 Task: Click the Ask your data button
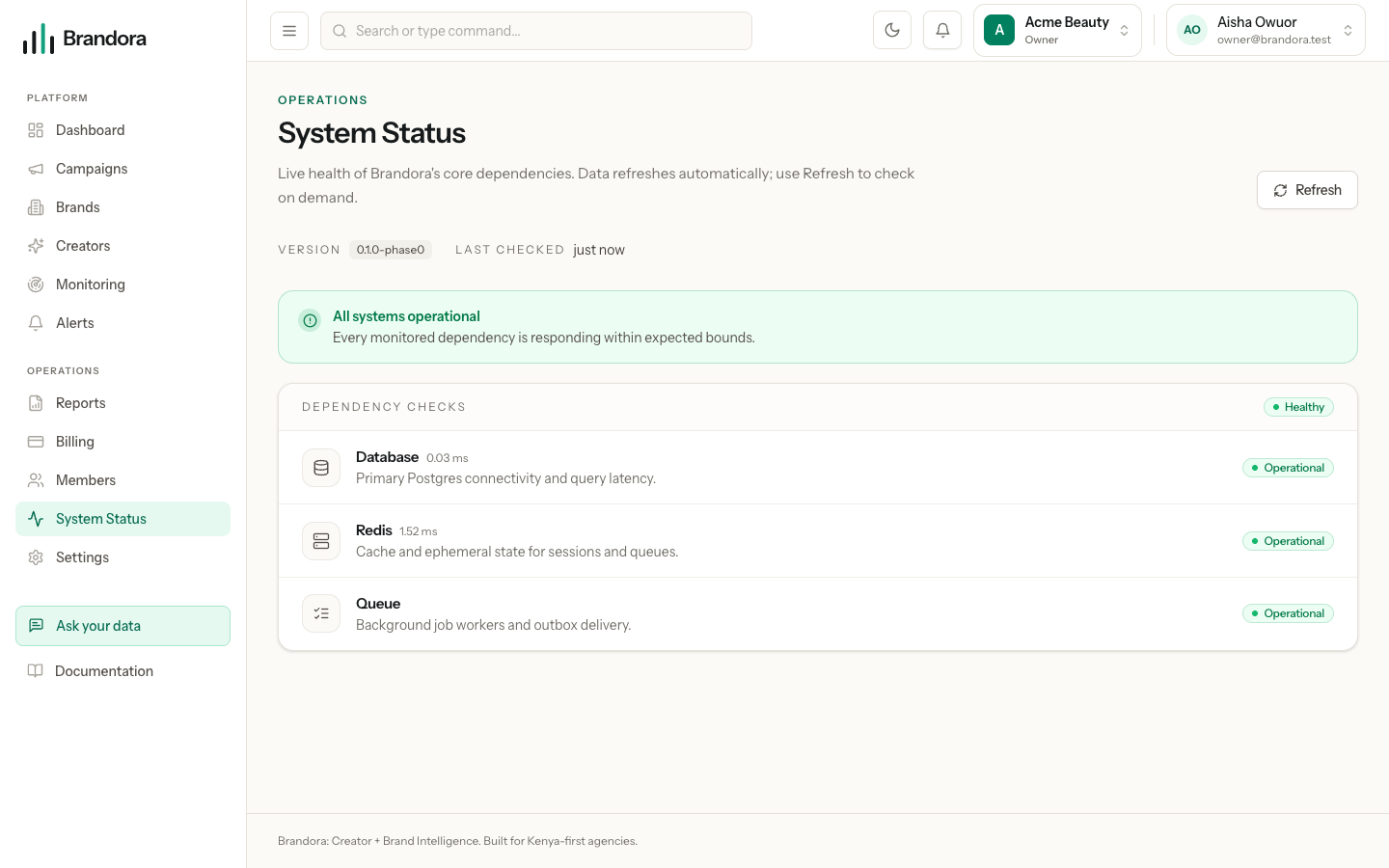[x=123, y=626]
